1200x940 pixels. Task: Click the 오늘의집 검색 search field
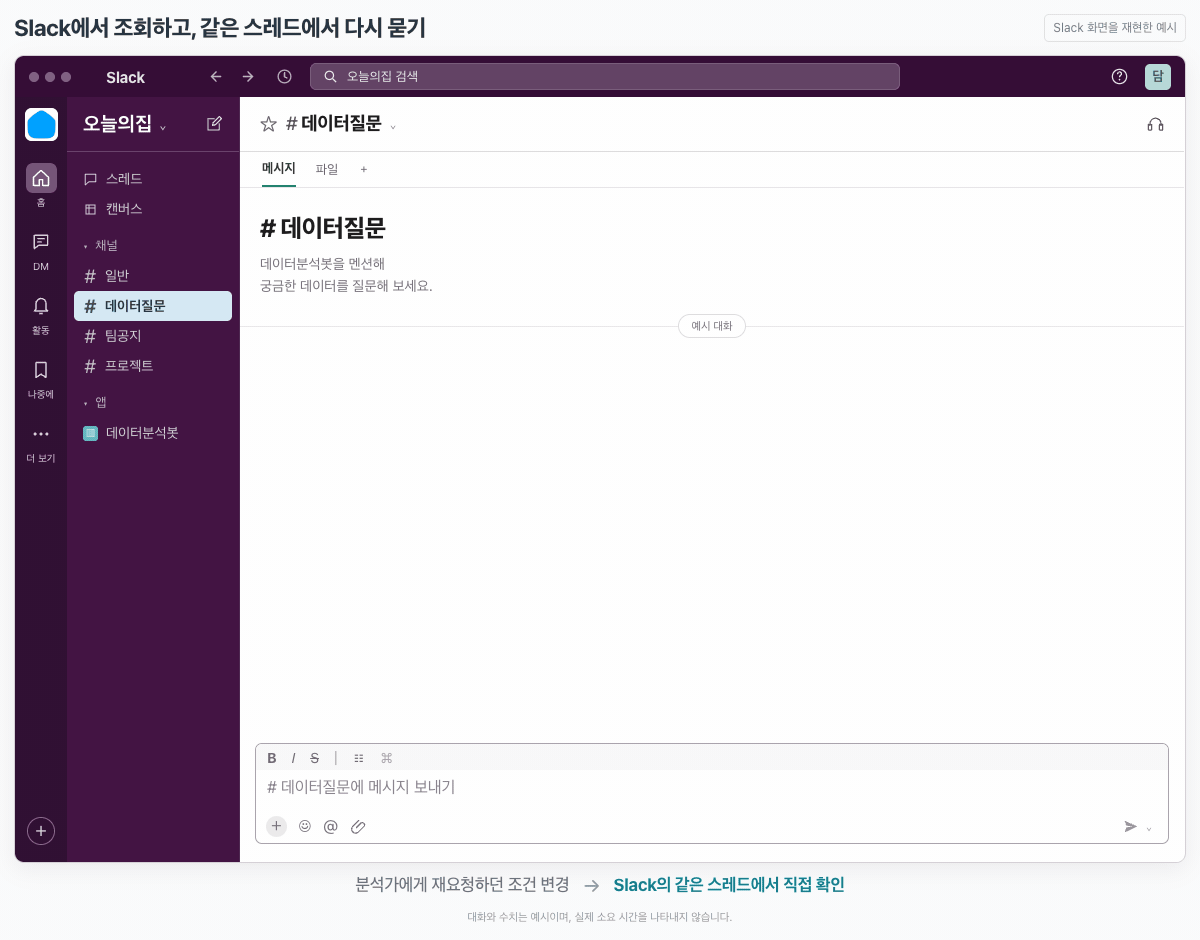click(605, 76)
